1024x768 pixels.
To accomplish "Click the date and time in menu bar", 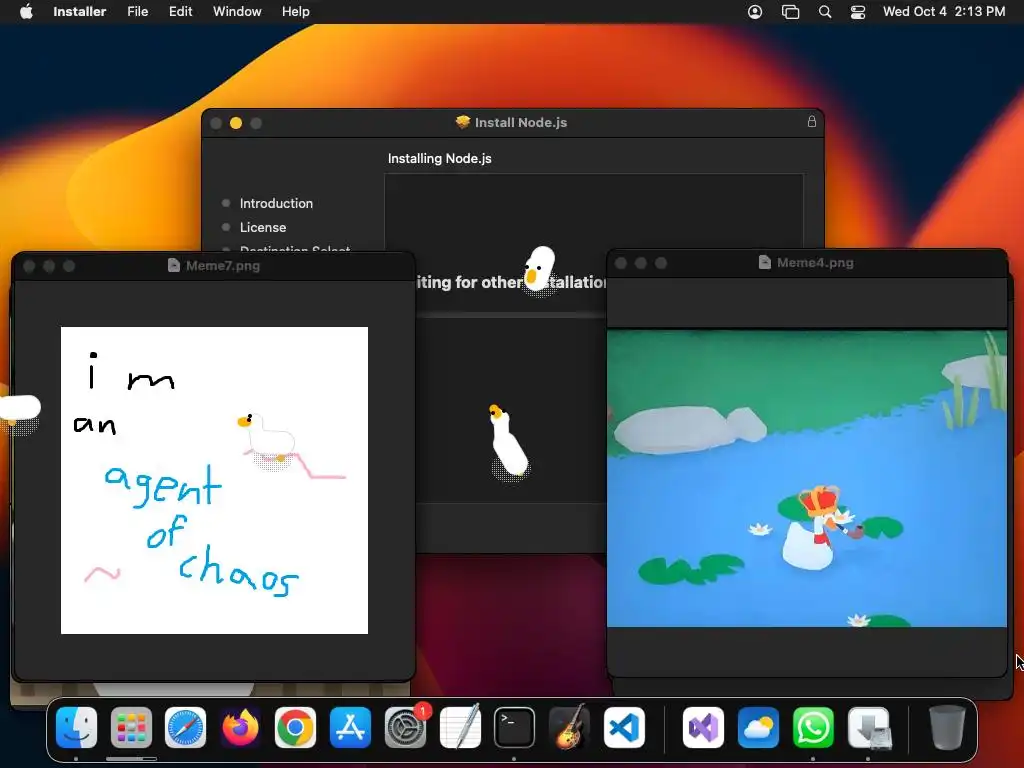I will click(x=944, y=12).
